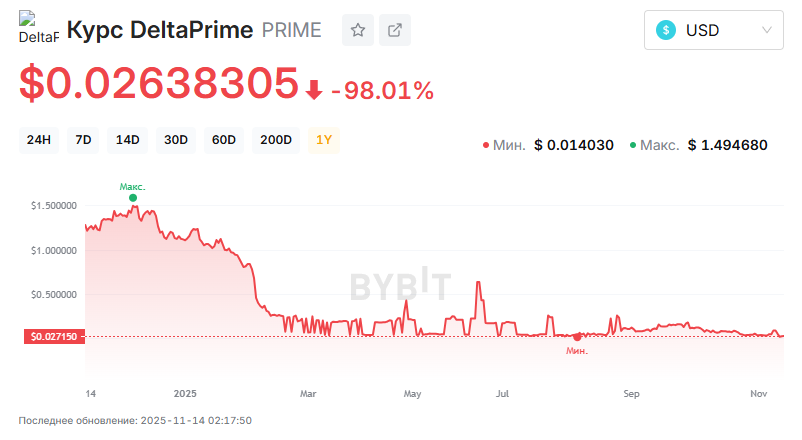This screenshot has height=440, width=802.
Task: Click the green Макс. dot on chart
Action: 133,198
